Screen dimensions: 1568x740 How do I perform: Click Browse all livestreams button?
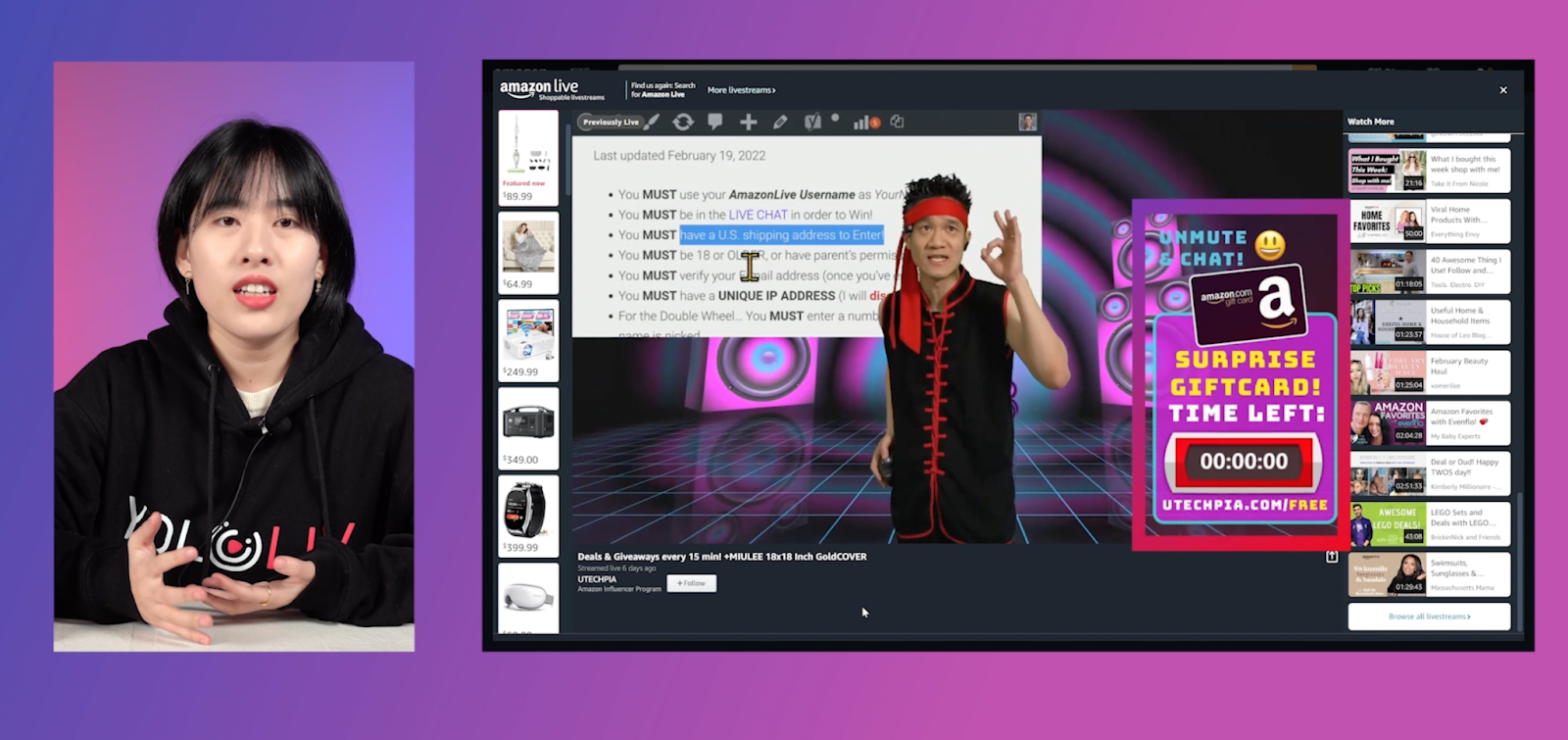click(1429, 617)
